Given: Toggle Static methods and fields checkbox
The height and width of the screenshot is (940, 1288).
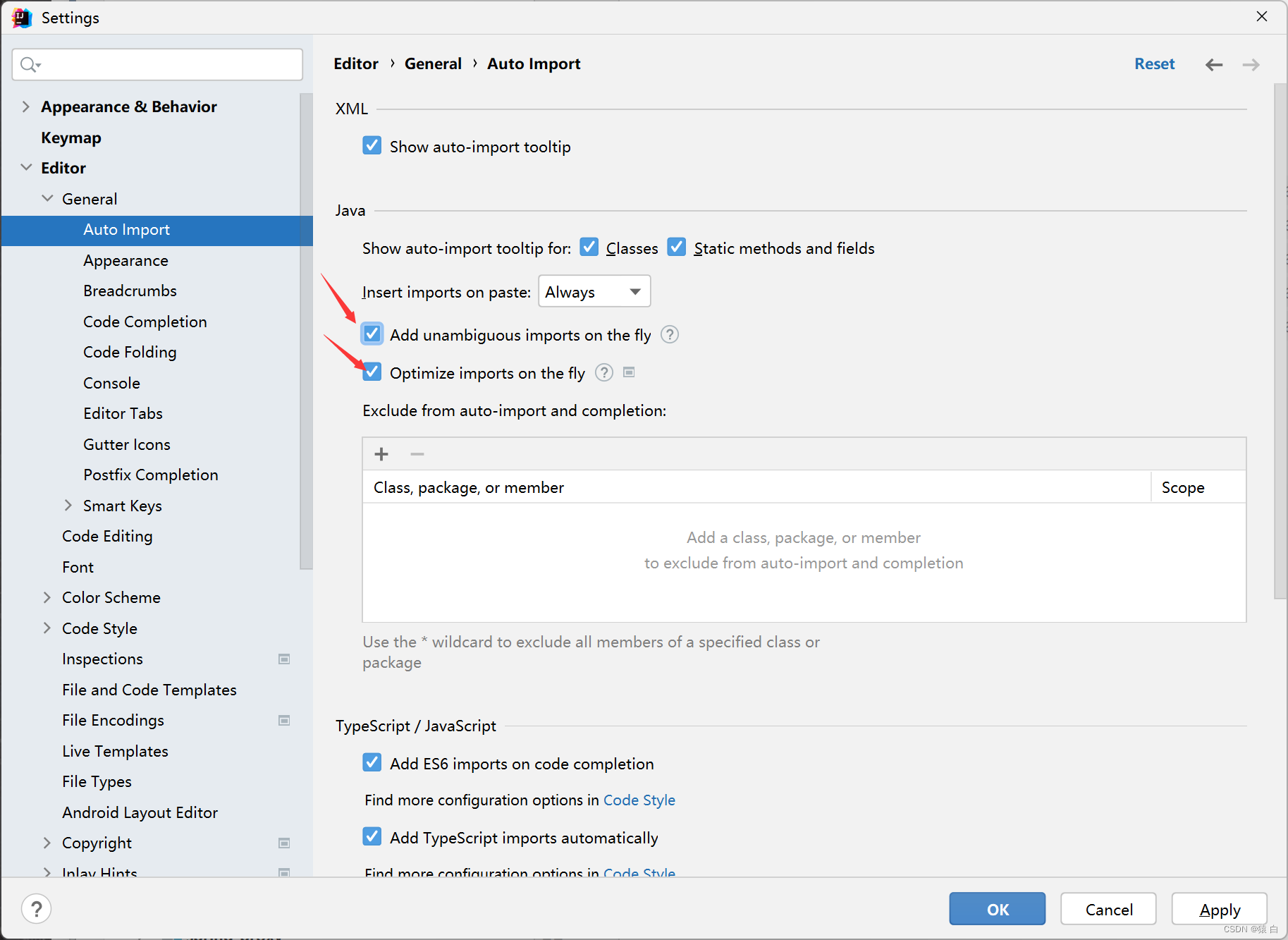Looking at the screenshot, I should 677,248.
